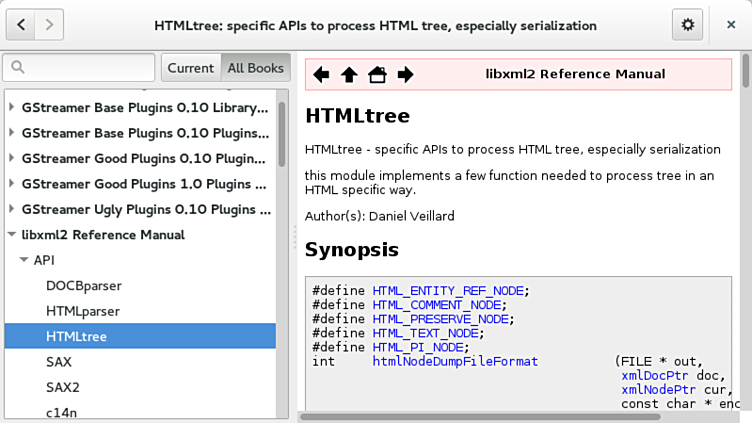This screenshot has height=423, width=752.
Task: Expand GStreamer Ugly Plugins 0.10 entry
Action: [x=11, y=209]
